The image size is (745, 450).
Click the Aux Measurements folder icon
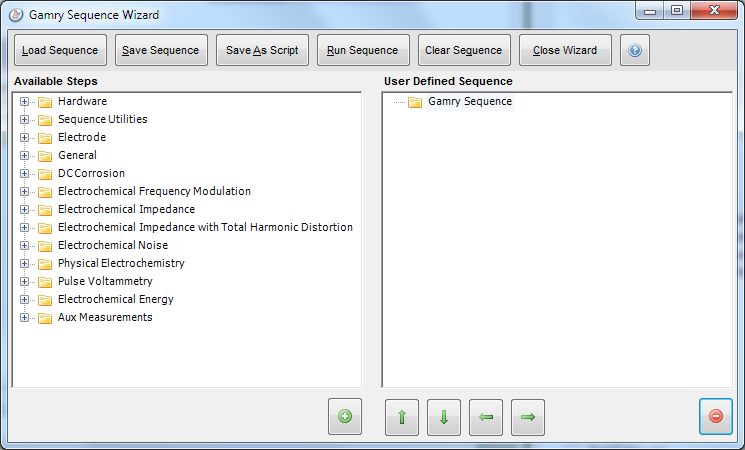[45, 318]
